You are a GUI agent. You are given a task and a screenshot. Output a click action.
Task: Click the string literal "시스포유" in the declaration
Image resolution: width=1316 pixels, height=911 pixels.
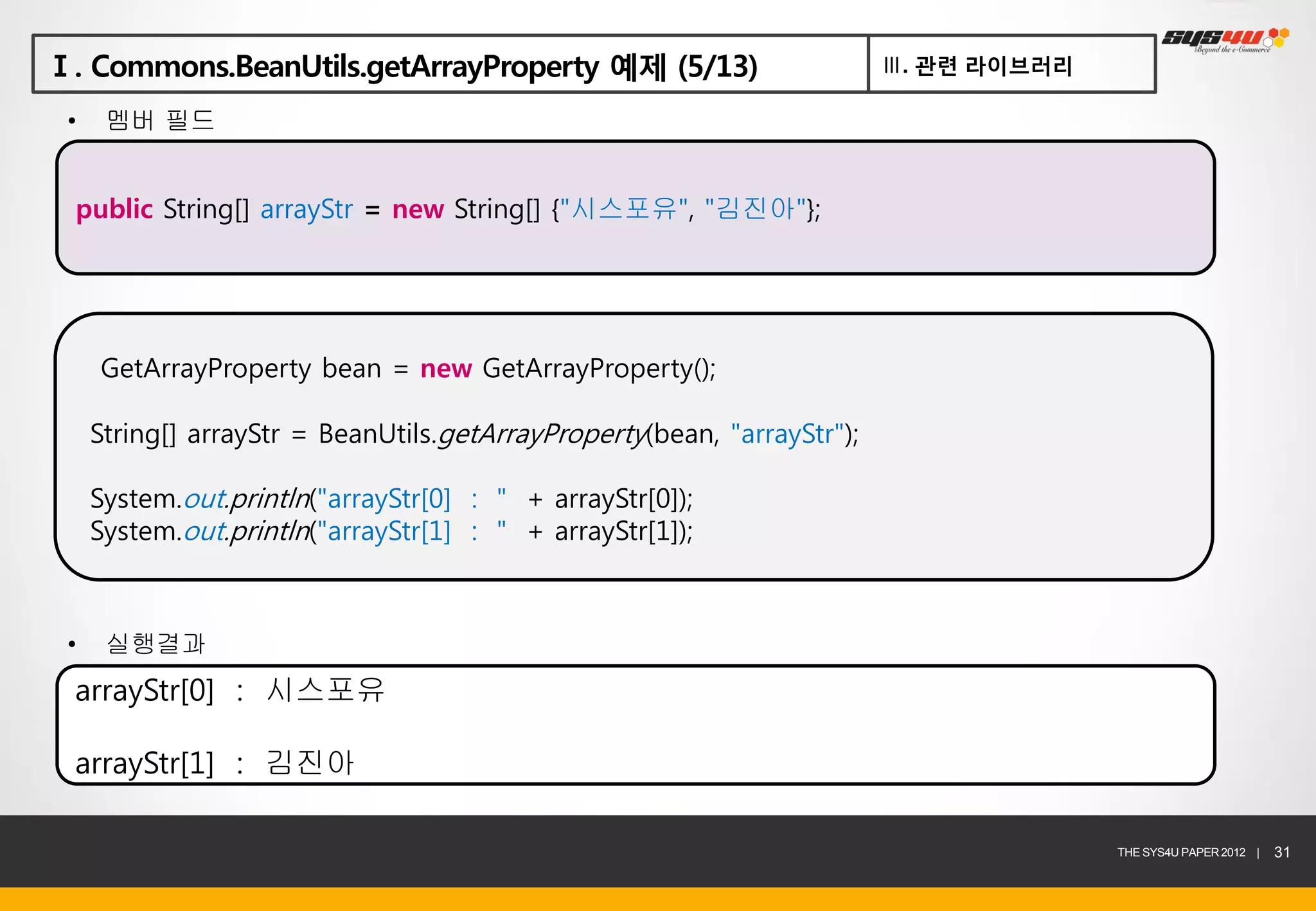tap(625, 208)
